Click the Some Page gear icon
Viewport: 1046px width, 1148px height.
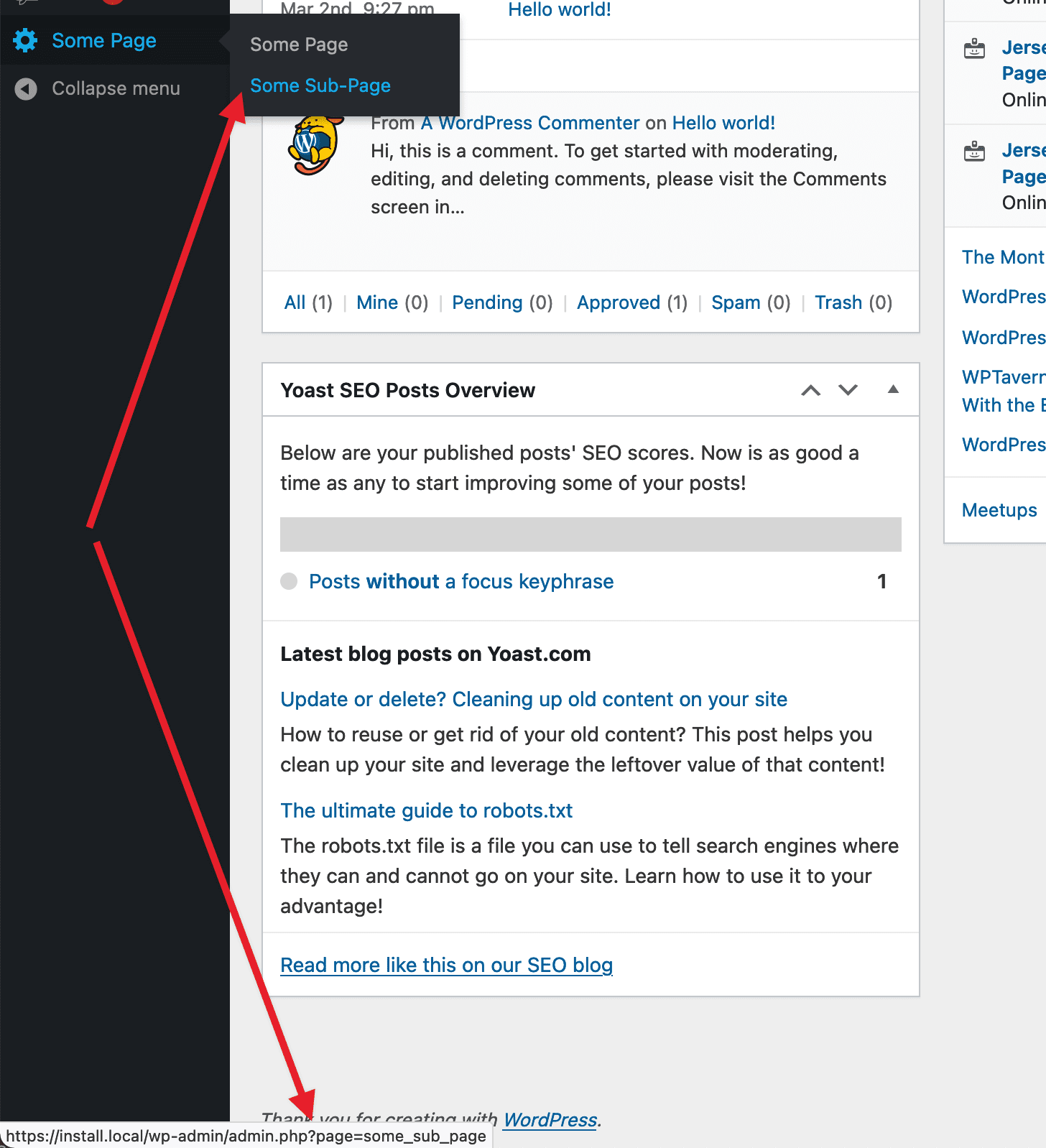[26, 41]
